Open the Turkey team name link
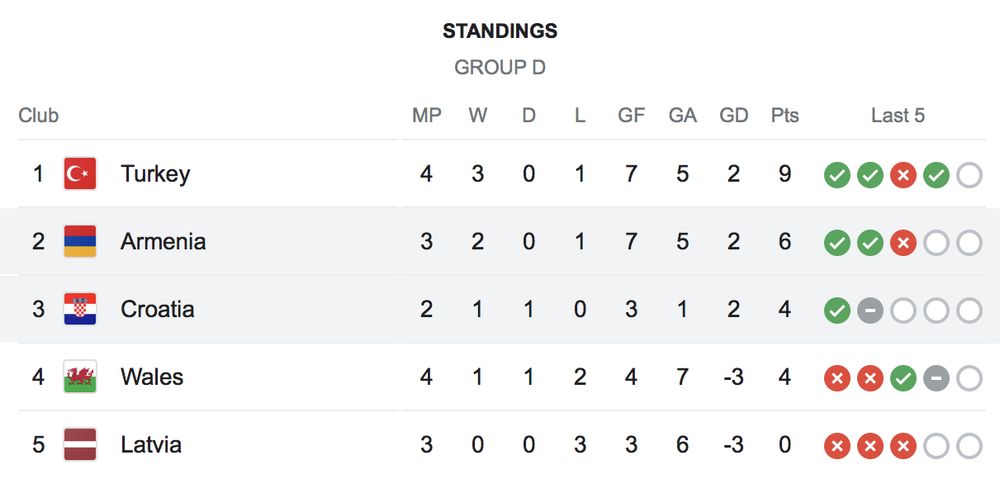 (x=155, y=174)
